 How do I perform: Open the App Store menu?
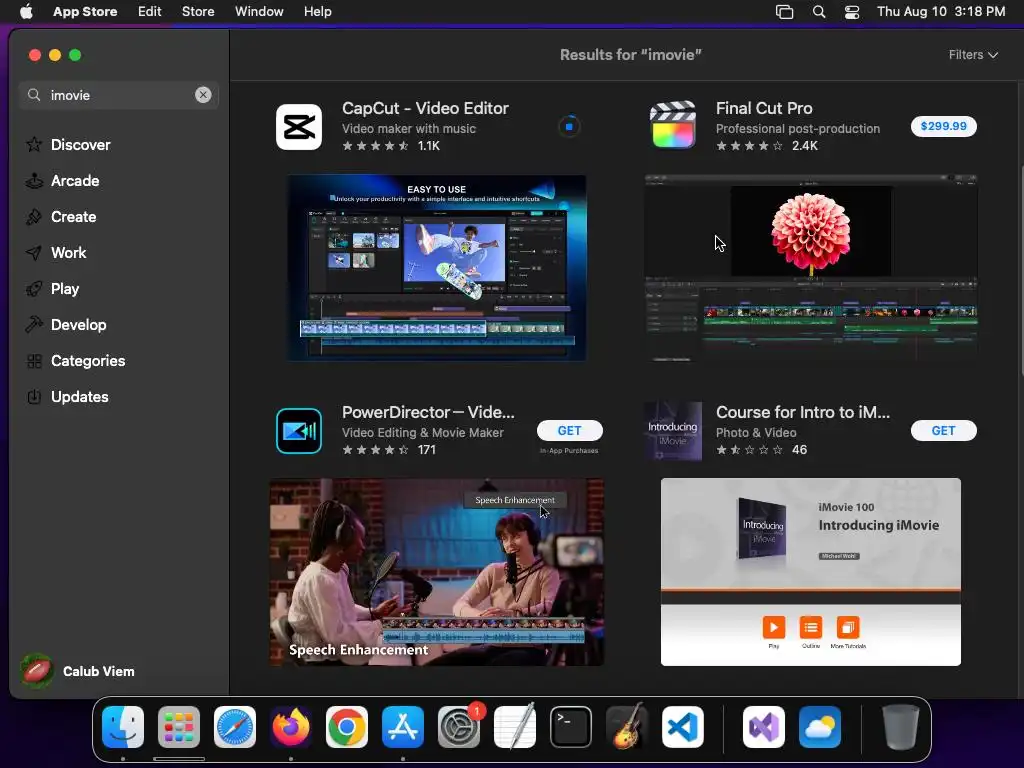pos(85,12)
